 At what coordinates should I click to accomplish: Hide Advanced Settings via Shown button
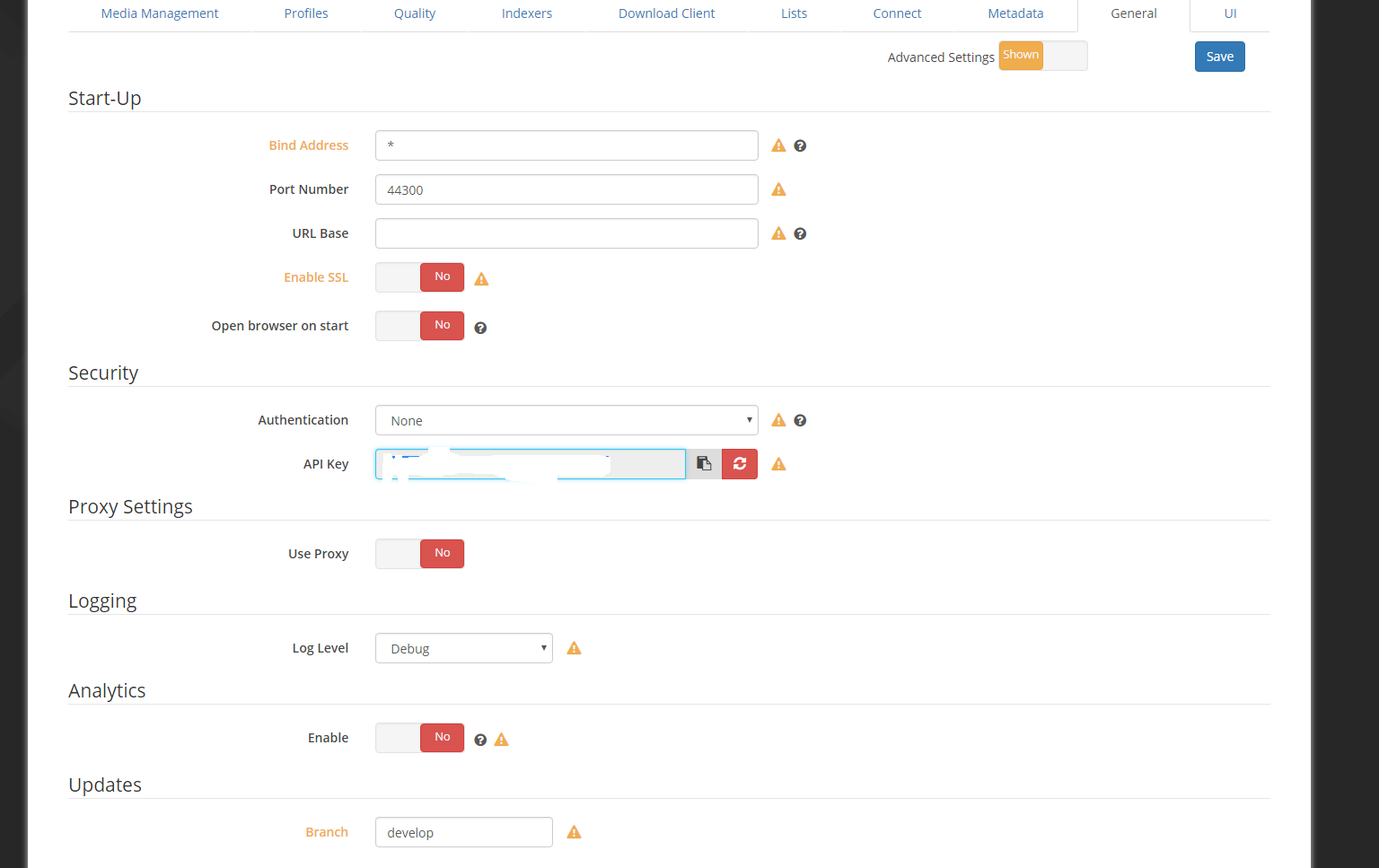pos(1021,55)
